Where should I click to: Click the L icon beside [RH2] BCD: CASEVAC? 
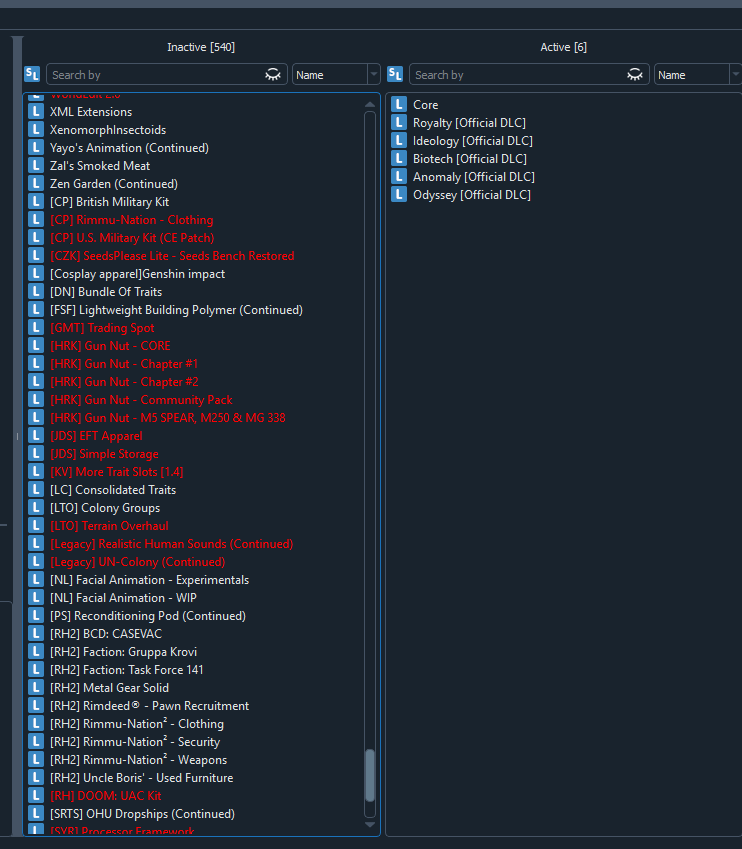(36, 634)
